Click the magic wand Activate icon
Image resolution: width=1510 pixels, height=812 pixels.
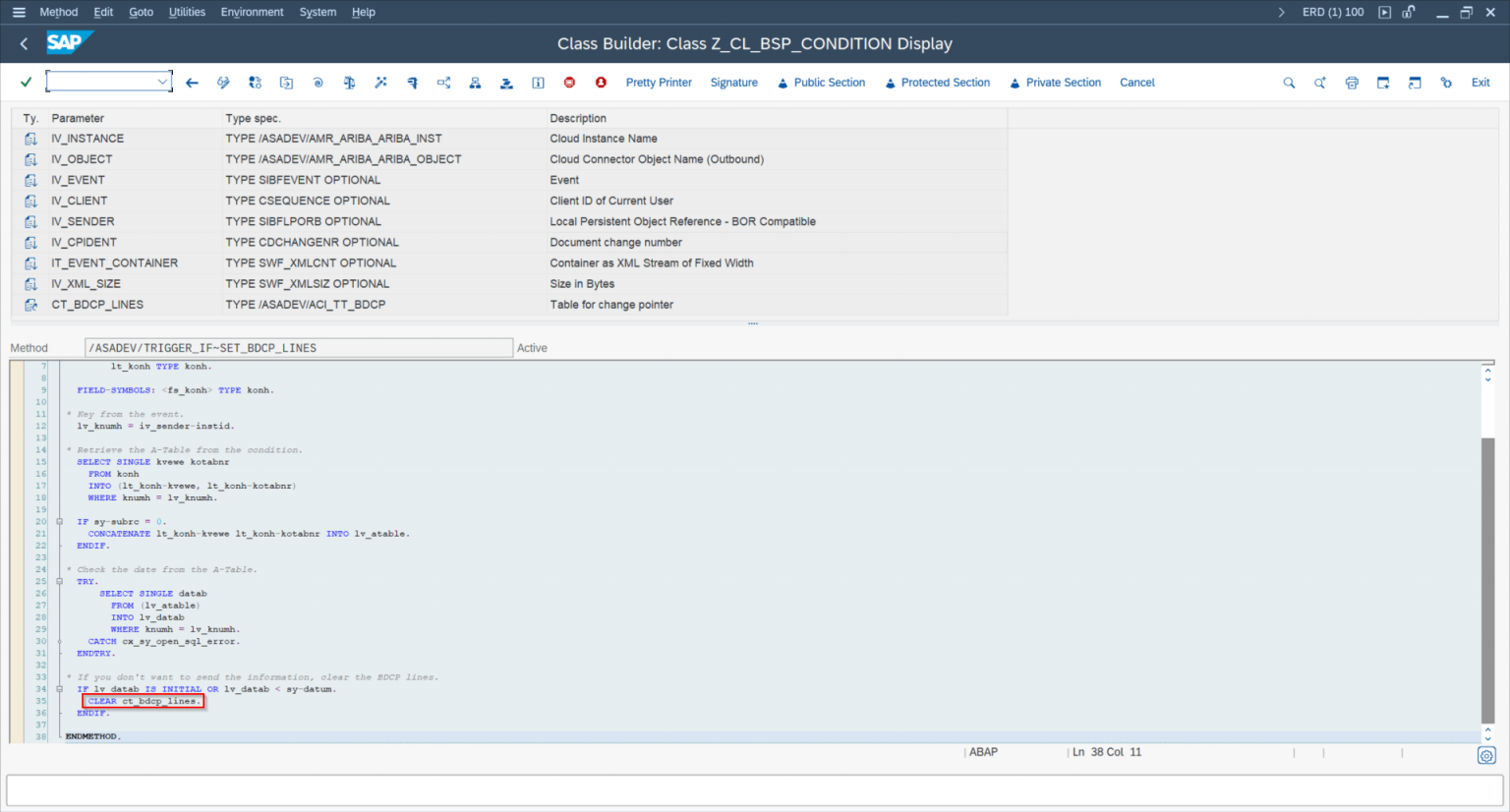(x=380, y=83)
